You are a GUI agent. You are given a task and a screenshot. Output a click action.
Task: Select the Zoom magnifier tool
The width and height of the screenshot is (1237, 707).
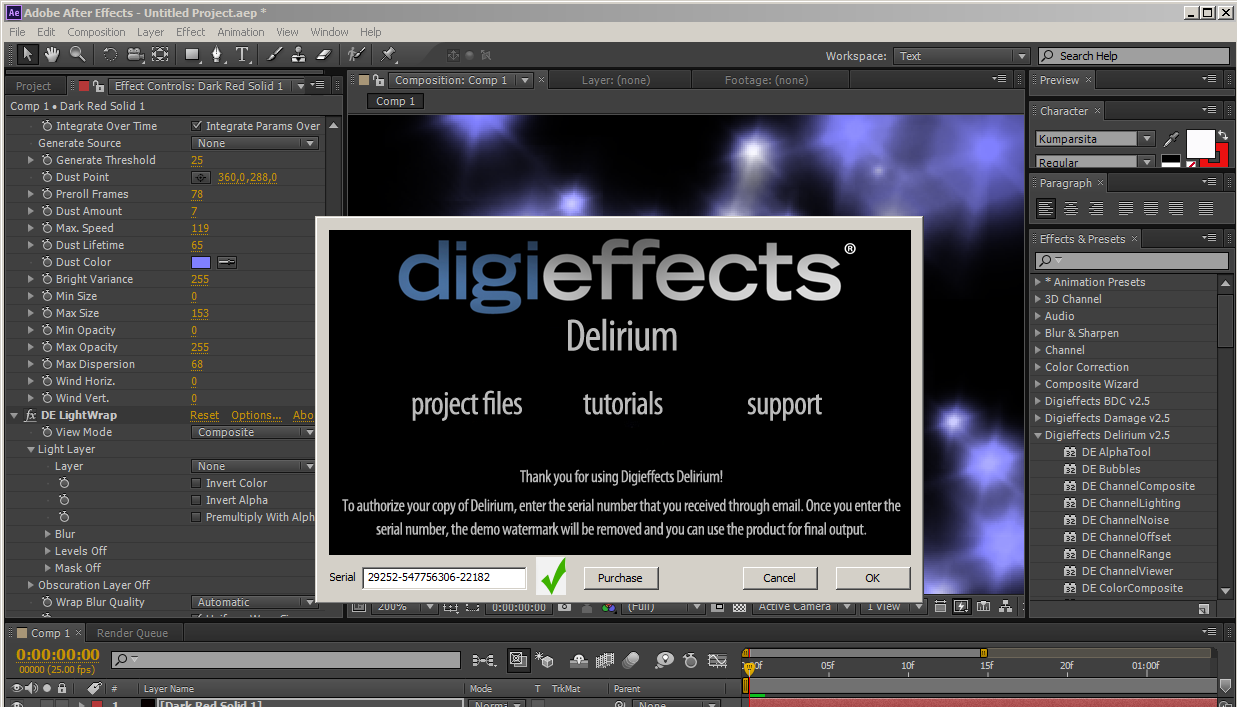pos(77,55)
